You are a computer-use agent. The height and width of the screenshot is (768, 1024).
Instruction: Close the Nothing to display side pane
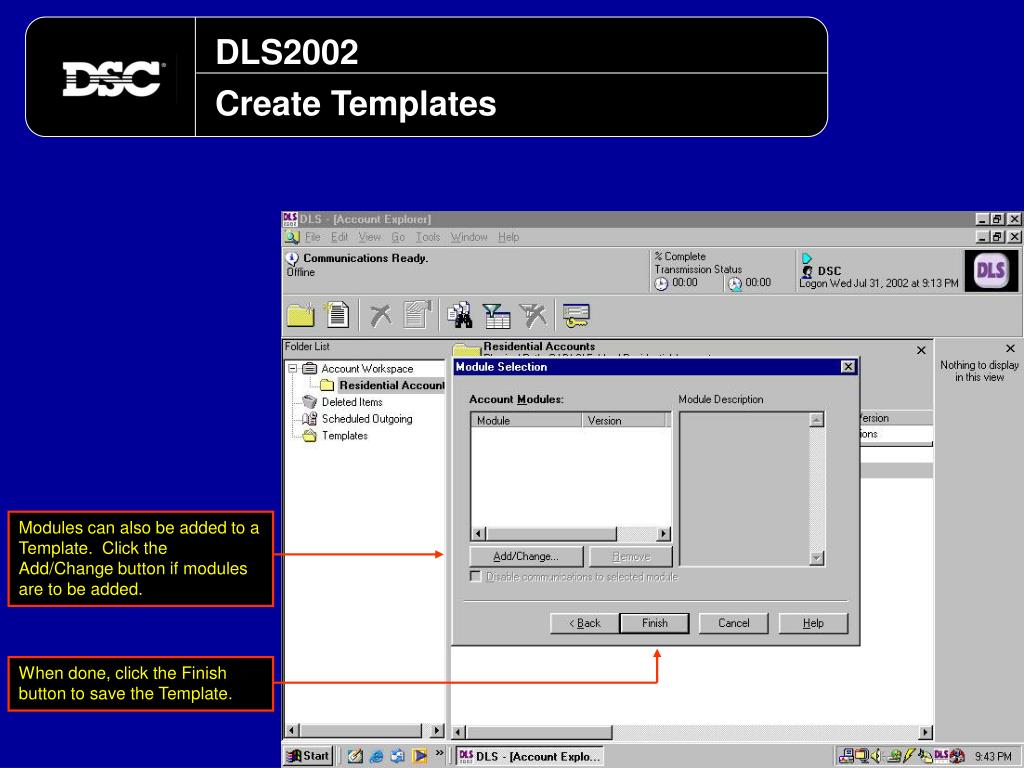tap(1010, 349)
